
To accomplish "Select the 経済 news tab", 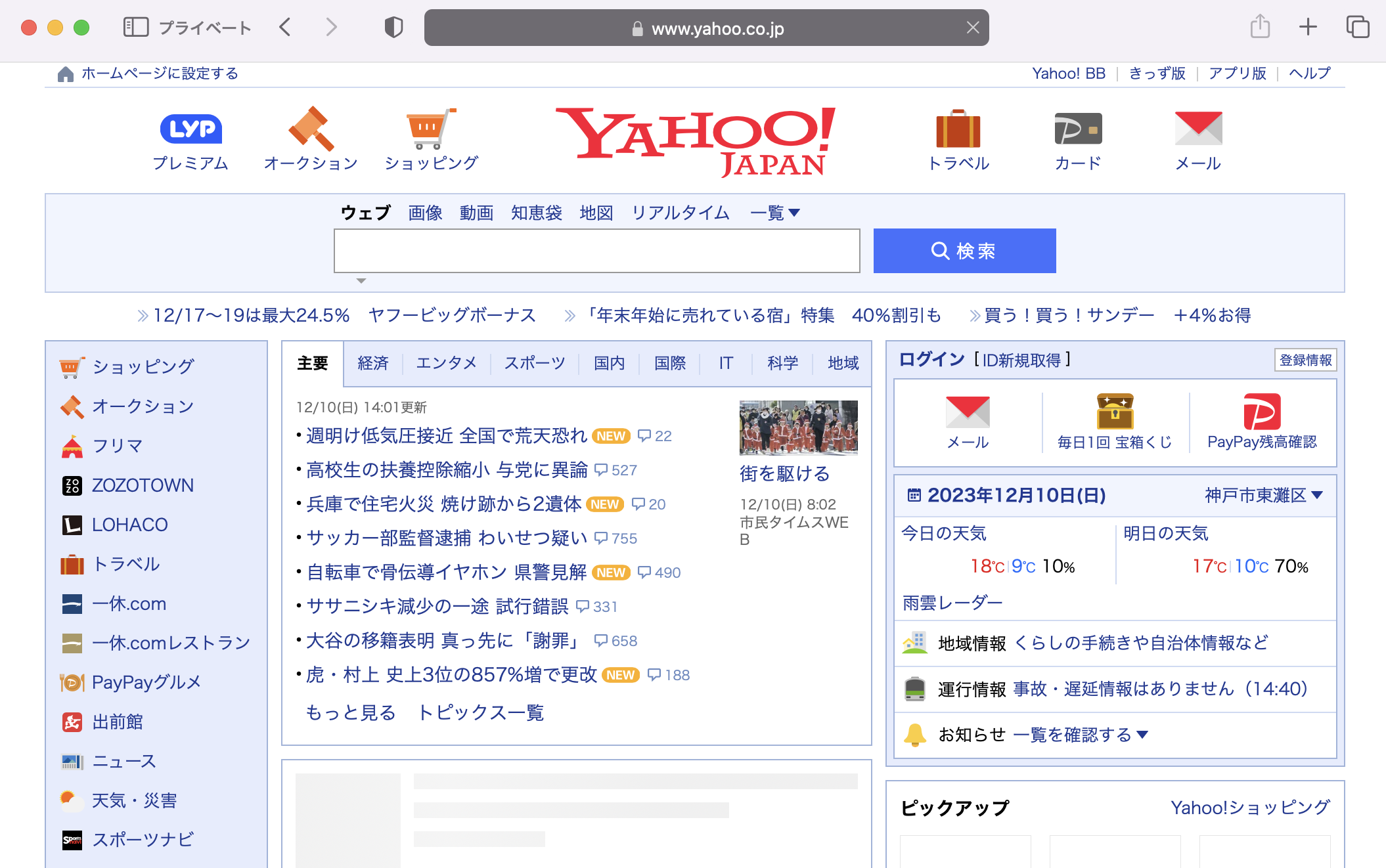I will [373, 363].
